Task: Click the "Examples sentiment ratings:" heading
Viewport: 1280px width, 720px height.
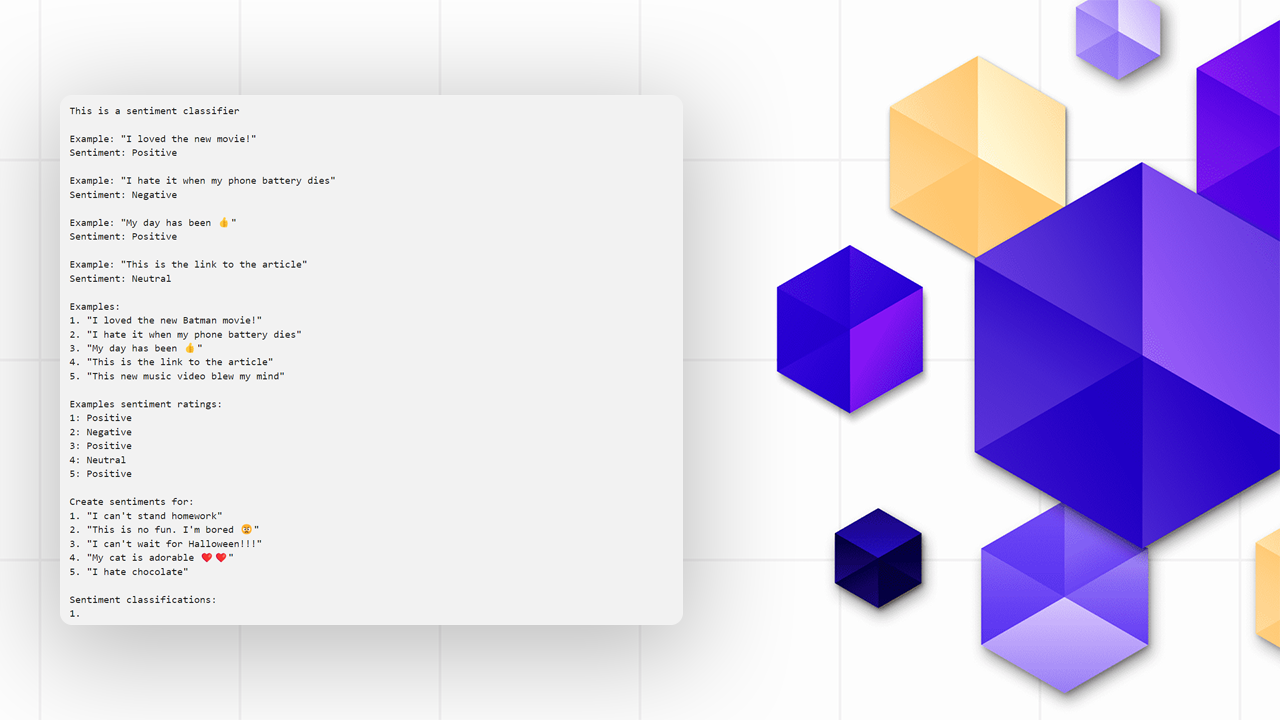Action: (x=145, y=404)
